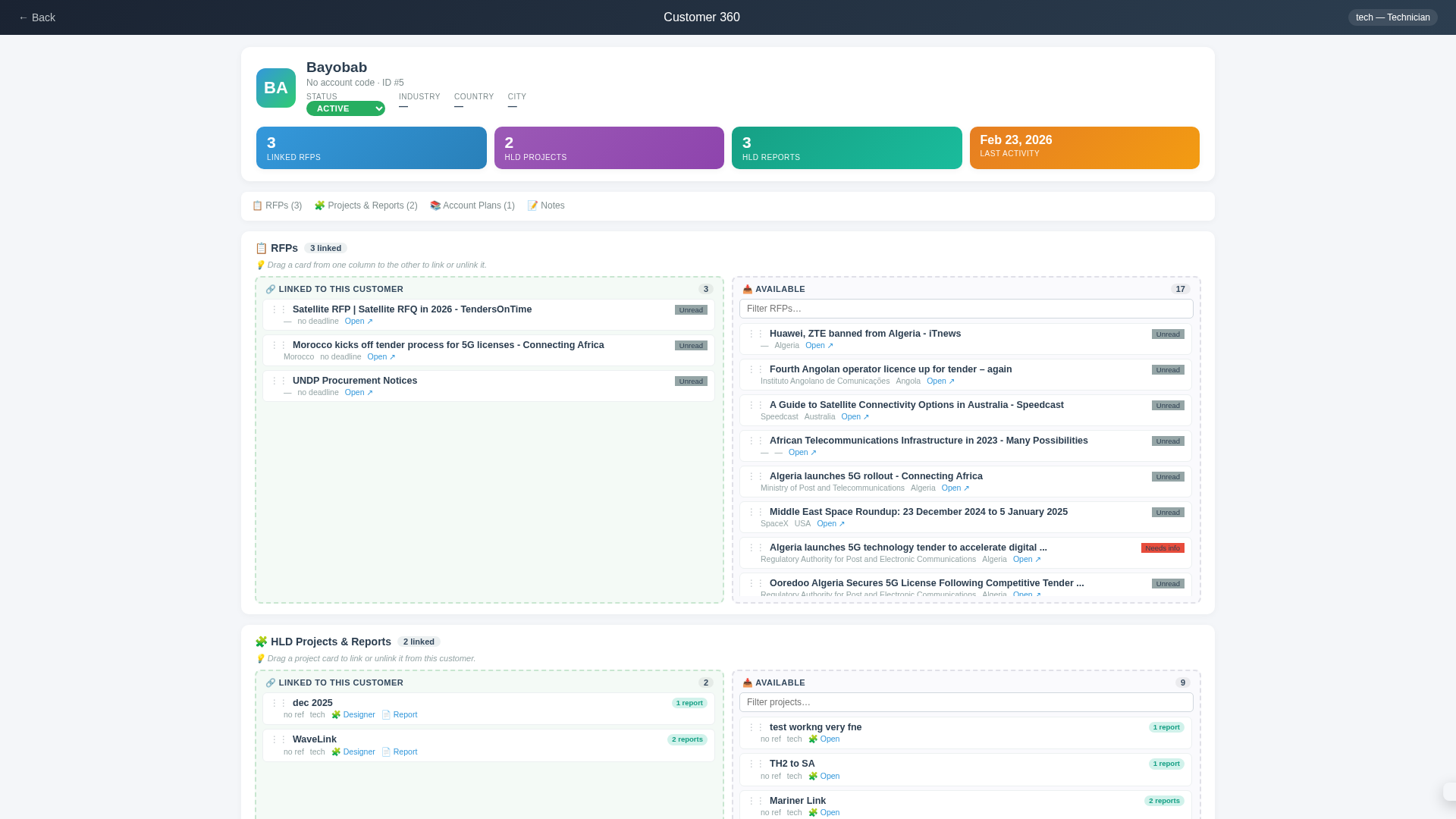Open Designer for dec 2025 project
Image resolution: width=1456 pixels, height=819 pixels.
coord(353,715)
